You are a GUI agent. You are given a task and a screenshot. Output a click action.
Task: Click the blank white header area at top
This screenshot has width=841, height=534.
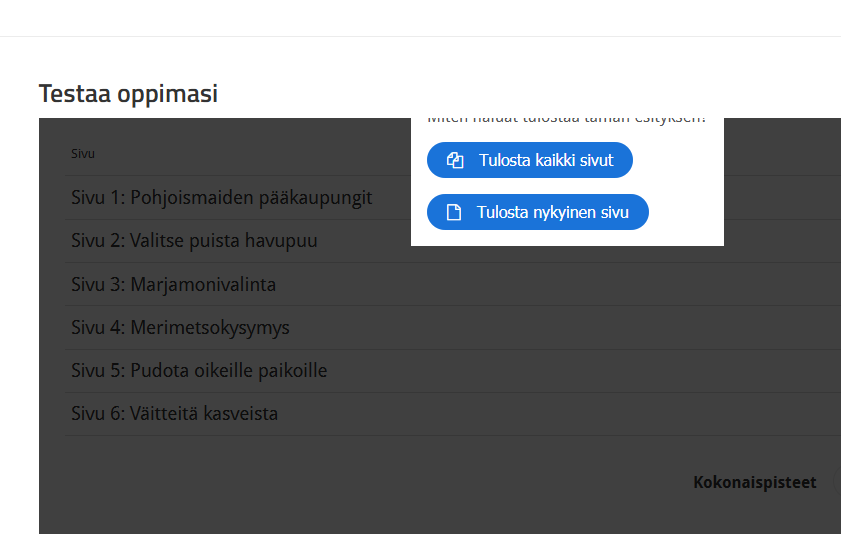click(x=420, y=18)
